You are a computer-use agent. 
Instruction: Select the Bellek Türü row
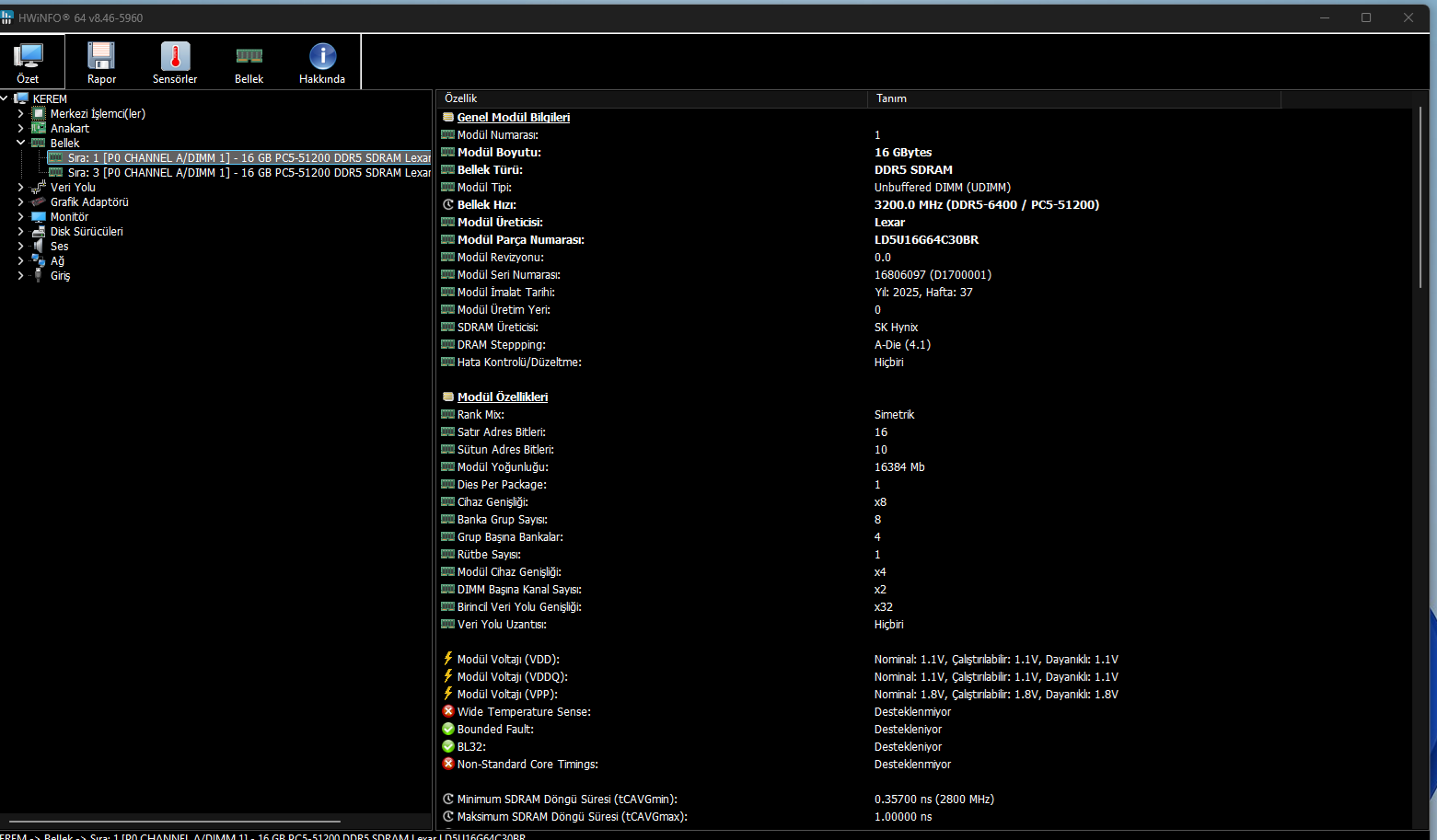[x=925, y=169]
